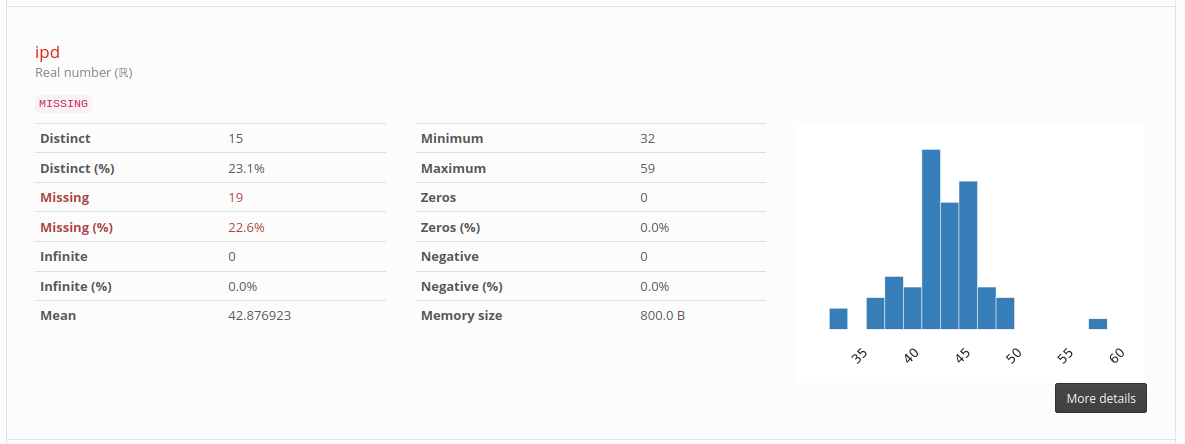This screenshot has height=444, width=1185.
Task: Select the rightmost isolated histogram bar
Action: pyautogui.click(x=1097, y=324)
